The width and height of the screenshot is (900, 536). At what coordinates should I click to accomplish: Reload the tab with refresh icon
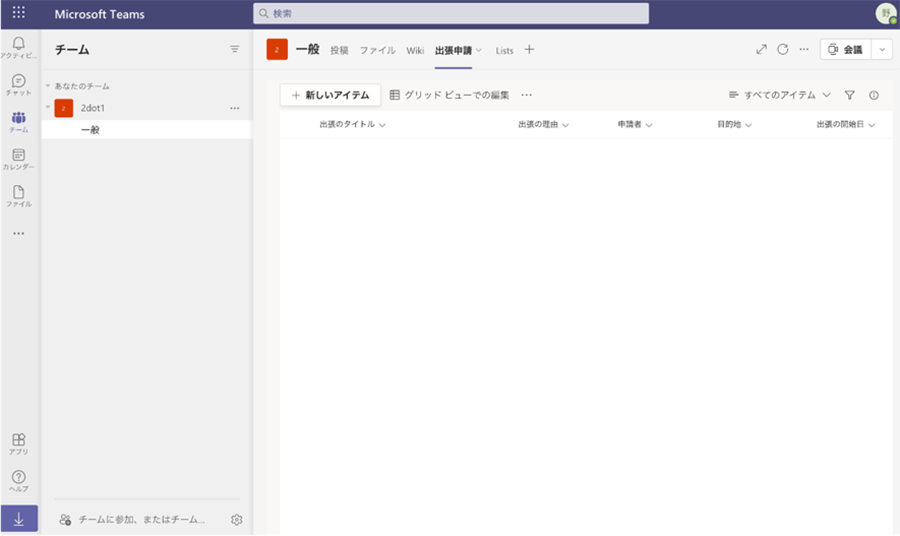(783, 49)
